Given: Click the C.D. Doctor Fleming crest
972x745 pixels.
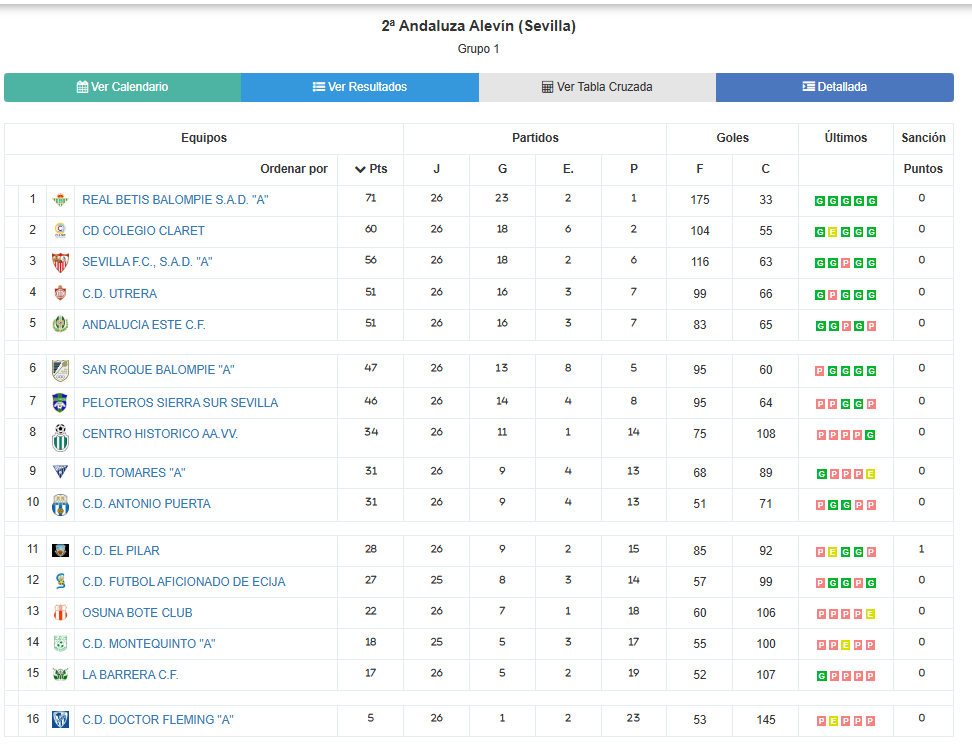Looking at the screenshot, I should coord(60,720).
